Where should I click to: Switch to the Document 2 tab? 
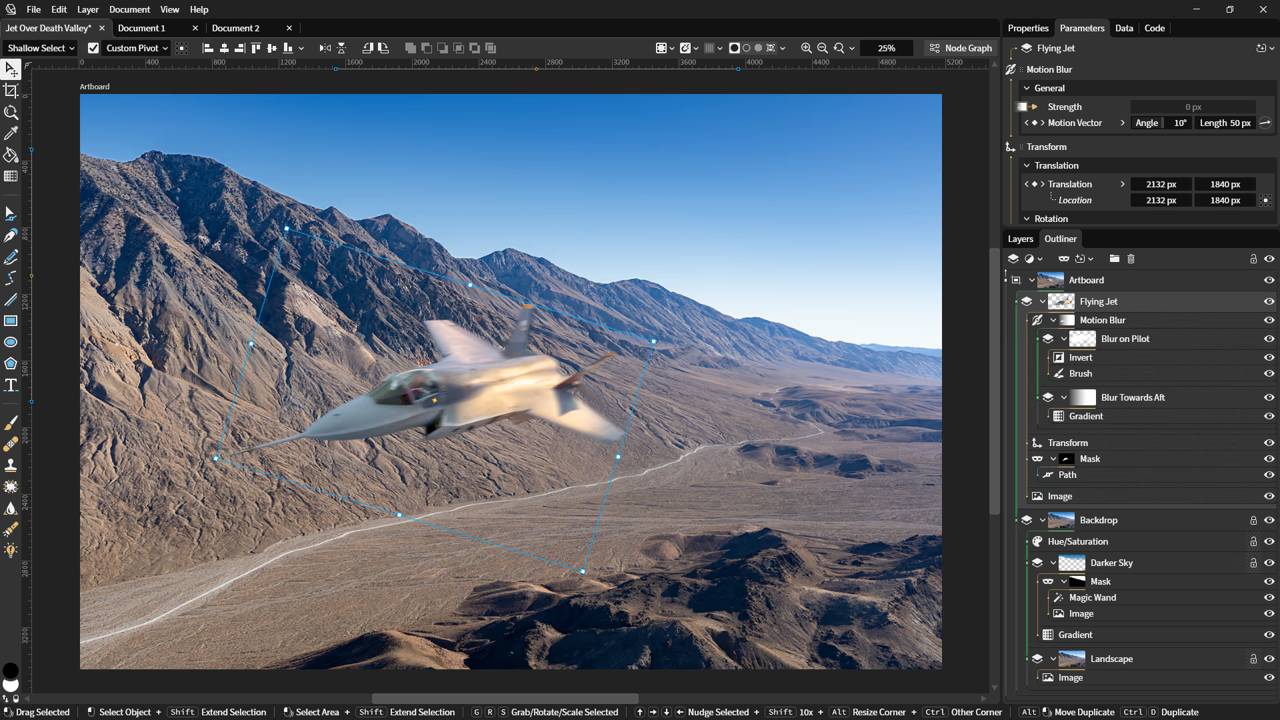pyautogui.click(x=235, y=28)
